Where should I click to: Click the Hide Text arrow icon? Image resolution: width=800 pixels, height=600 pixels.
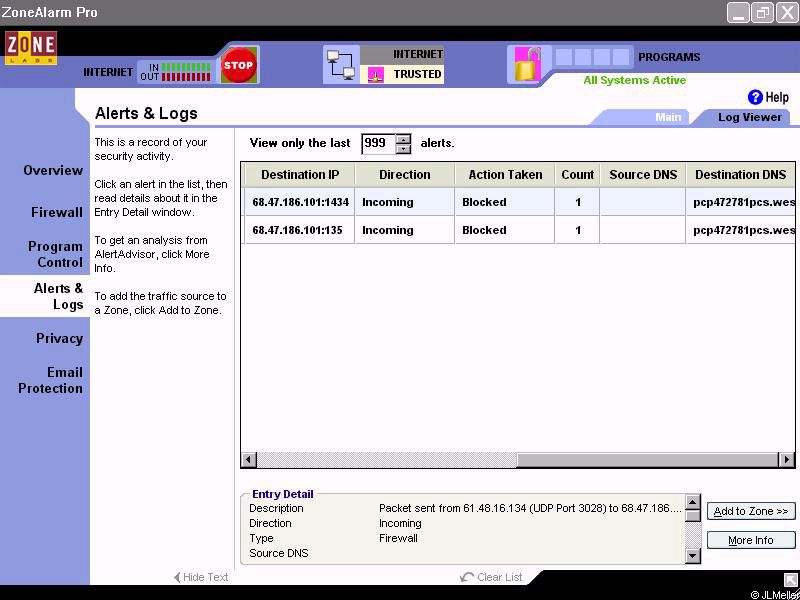click(x=177, y=577)
